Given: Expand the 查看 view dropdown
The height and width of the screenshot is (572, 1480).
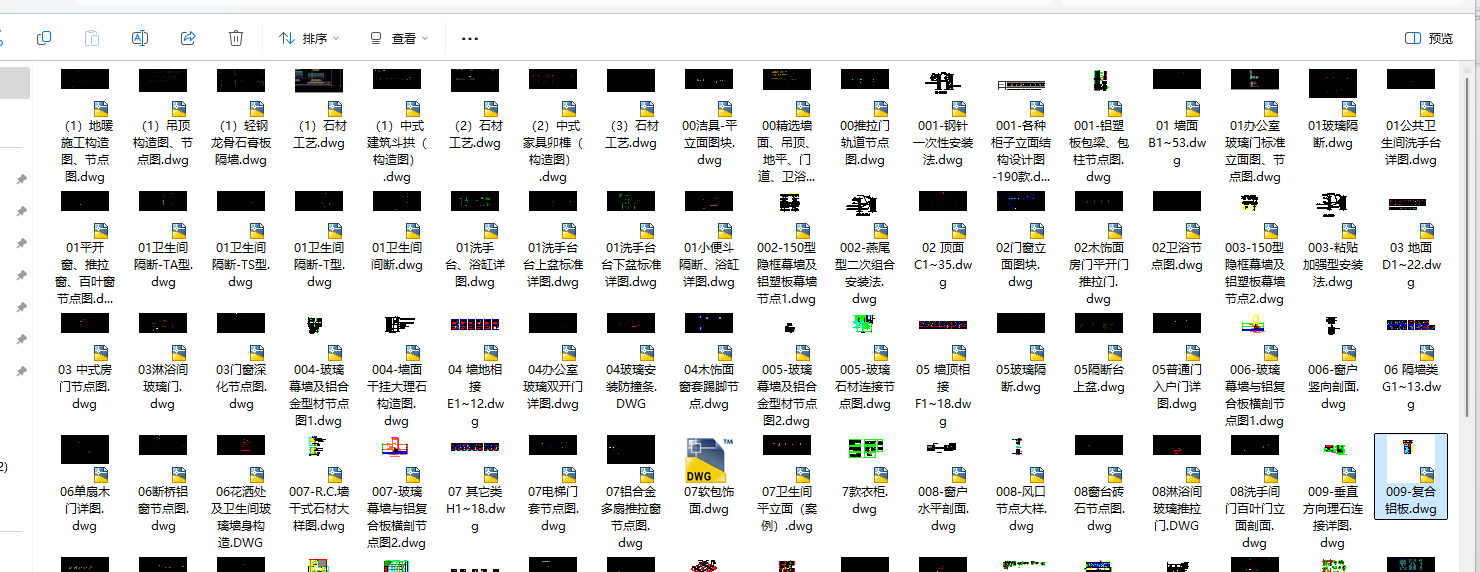Looking at the screenshot, I should click(399, 38).
